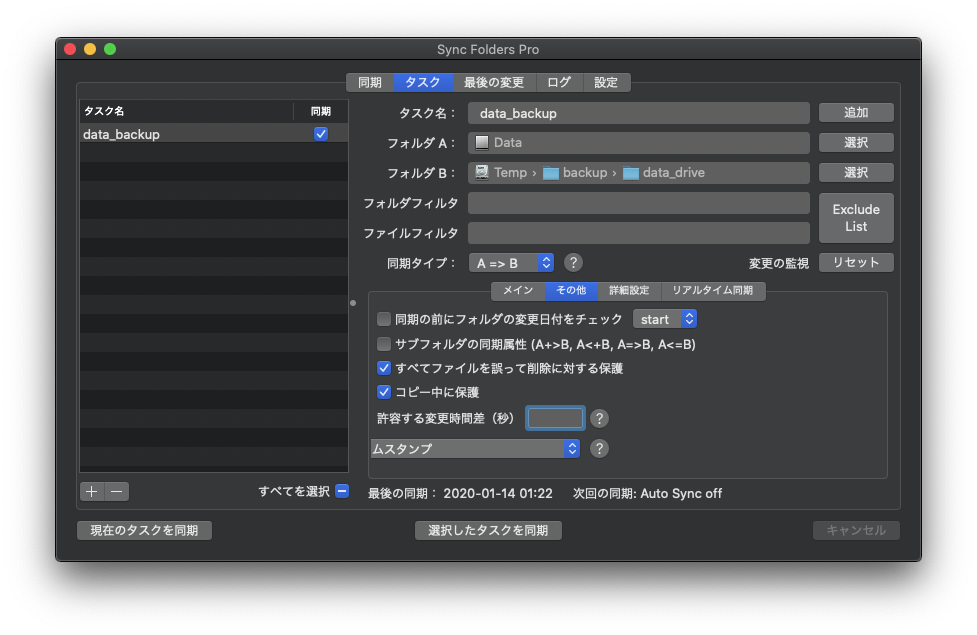Click help icon beside time difference field

(599, 418)
